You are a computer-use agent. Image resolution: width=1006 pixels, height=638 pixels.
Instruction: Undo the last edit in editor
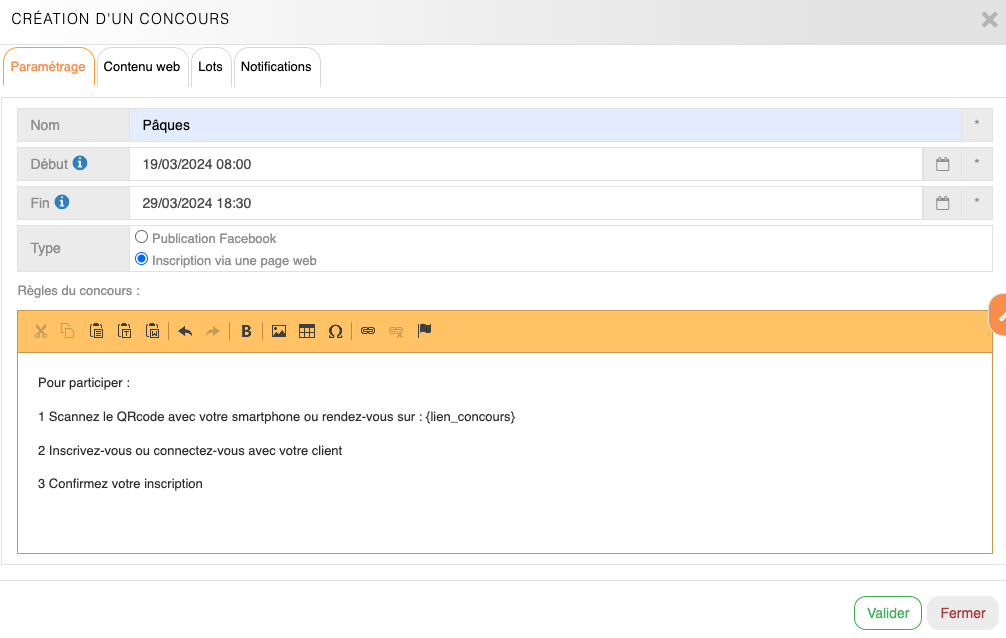(x=185, y=331)
